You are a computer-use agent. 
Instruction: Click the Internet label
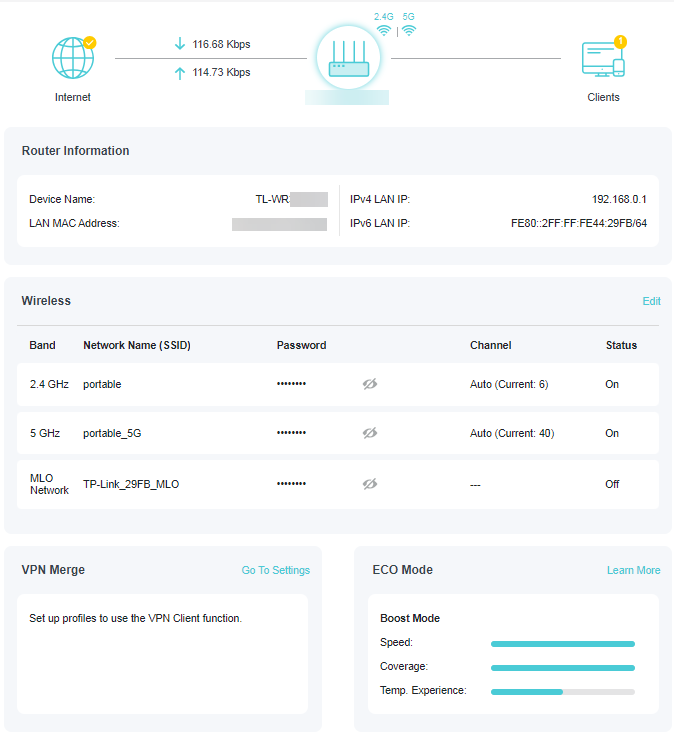(73, 97)
